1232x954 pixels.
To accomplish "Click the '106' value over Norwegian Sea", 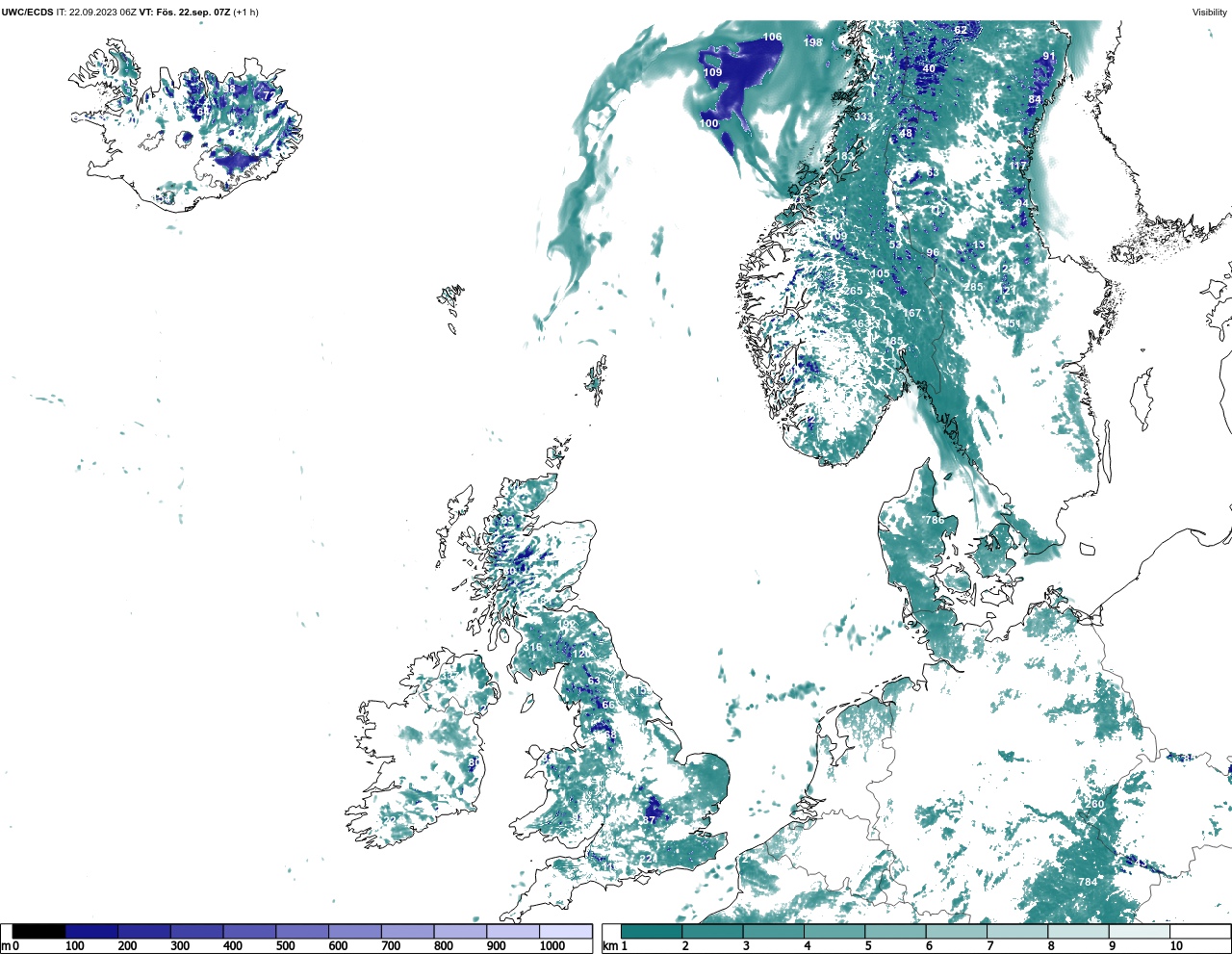I will pos(772,38).
